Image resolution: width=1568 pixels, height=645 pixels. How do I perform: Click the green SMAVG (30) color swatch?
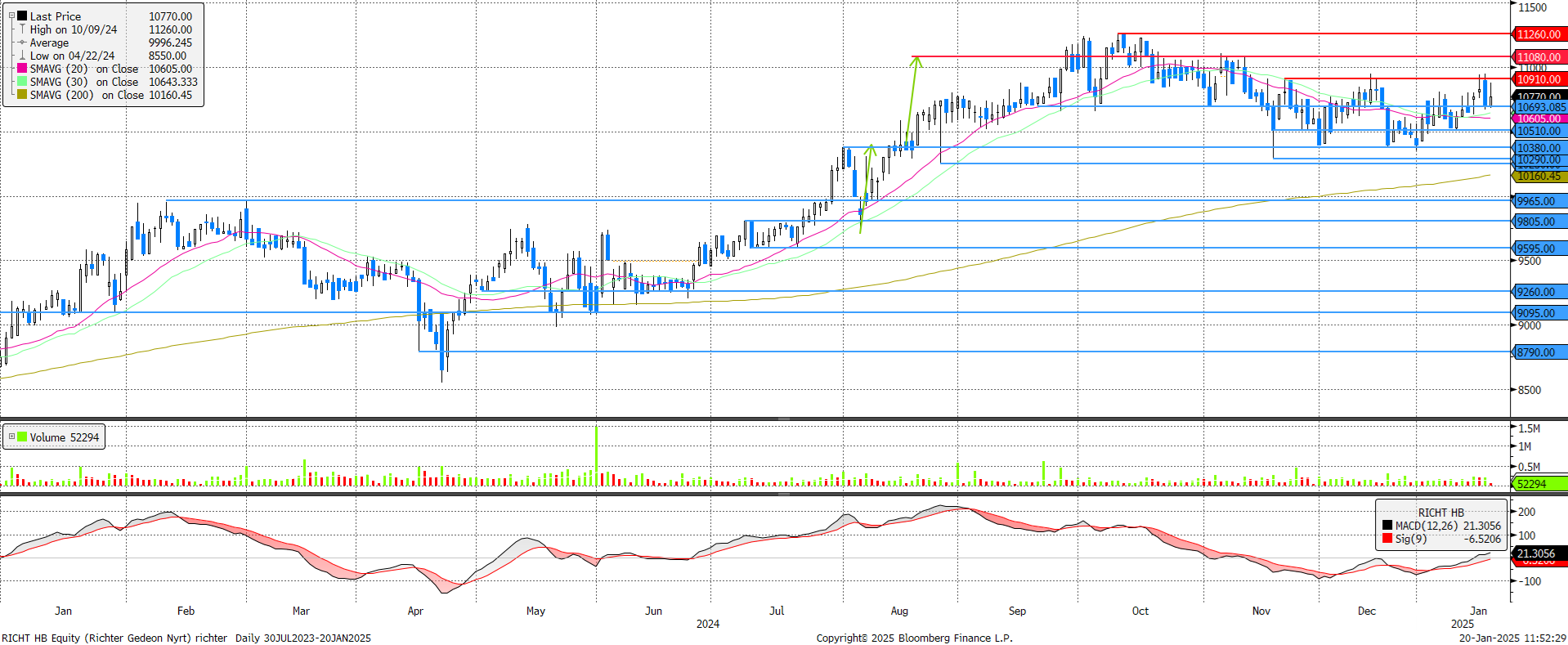[22, 82]
